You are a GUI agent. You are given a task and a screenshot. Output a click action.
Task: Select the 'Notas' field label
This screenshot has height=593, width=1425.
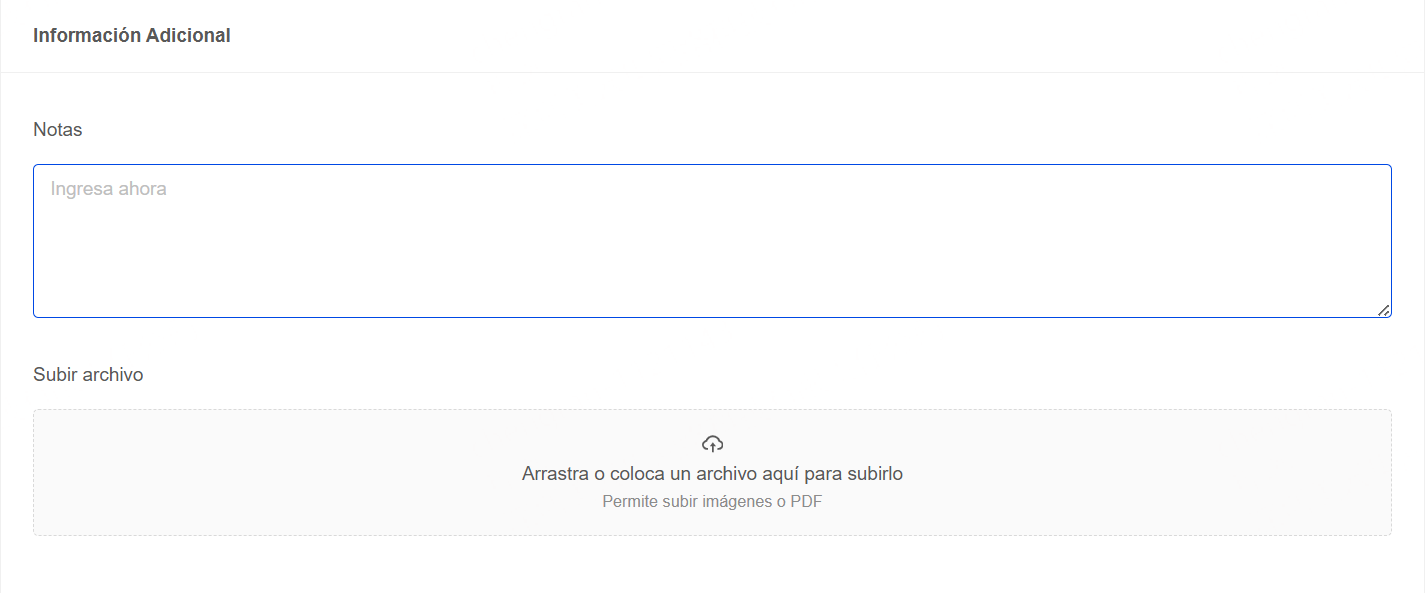click(x=58, y=129)
